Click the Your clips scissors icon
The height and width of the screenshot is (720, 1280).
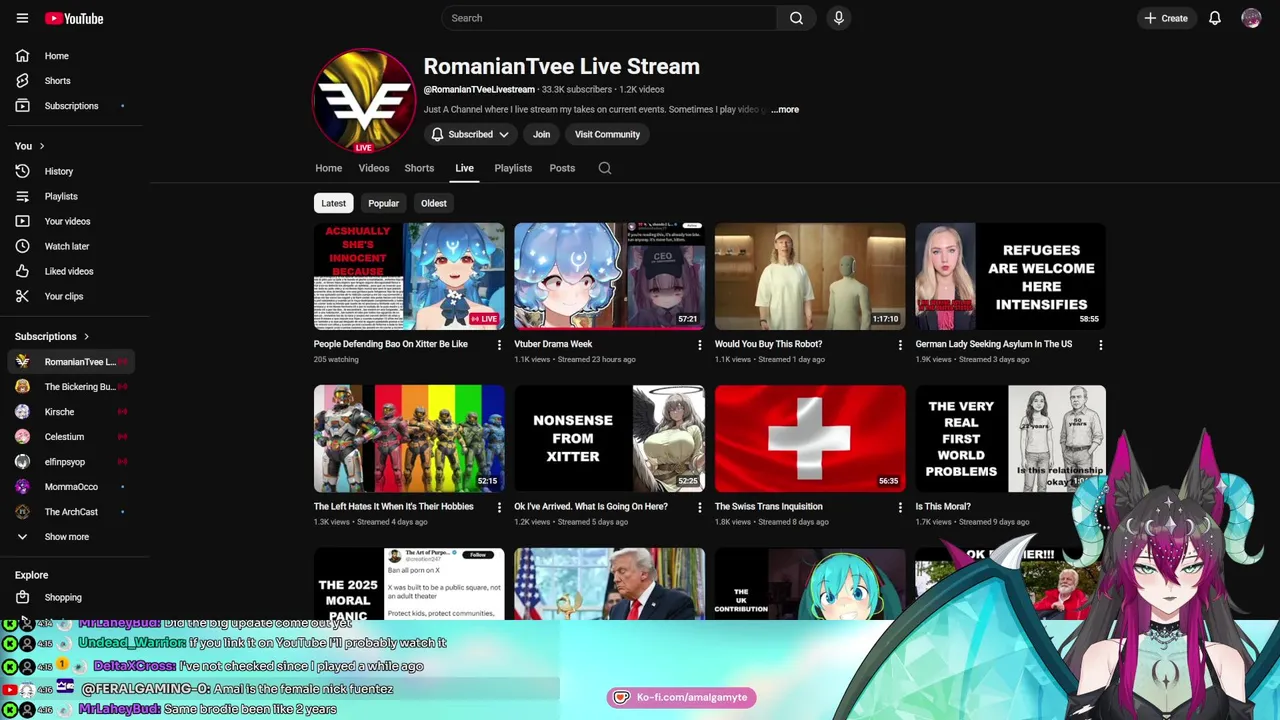click(22, 296)
